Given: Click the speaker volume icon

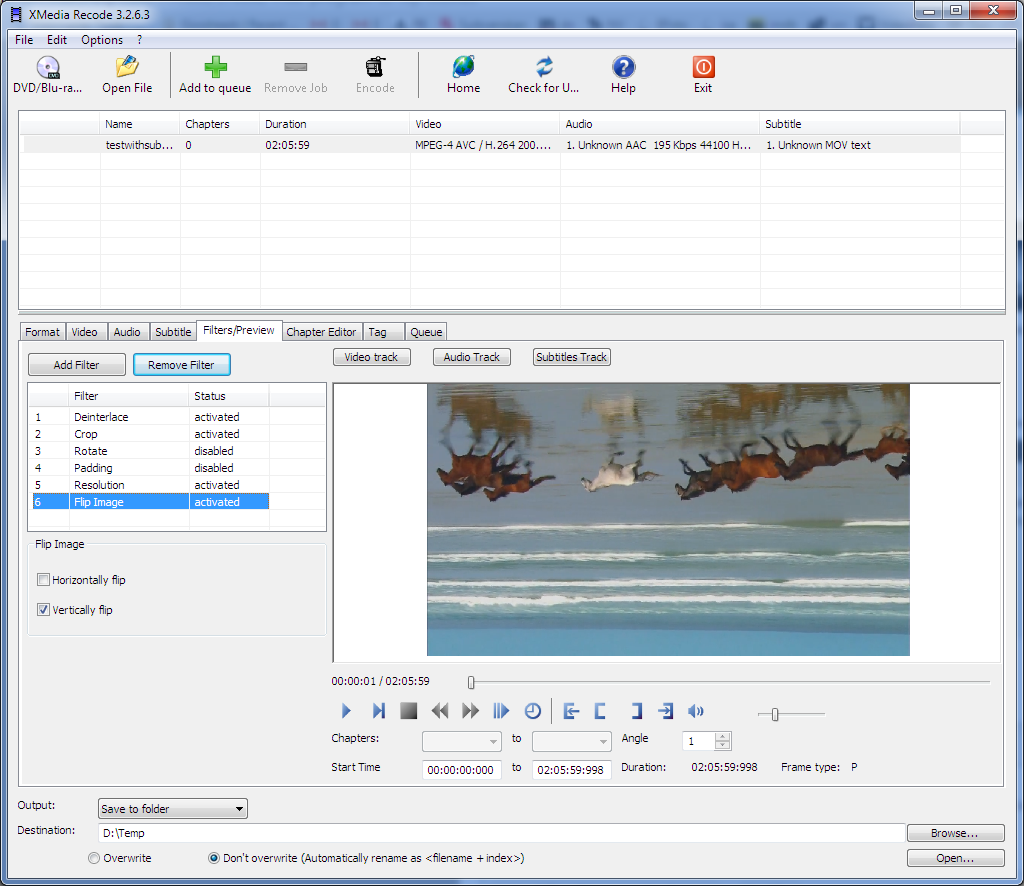Looking at the screenshot, I should pos(696,711).
